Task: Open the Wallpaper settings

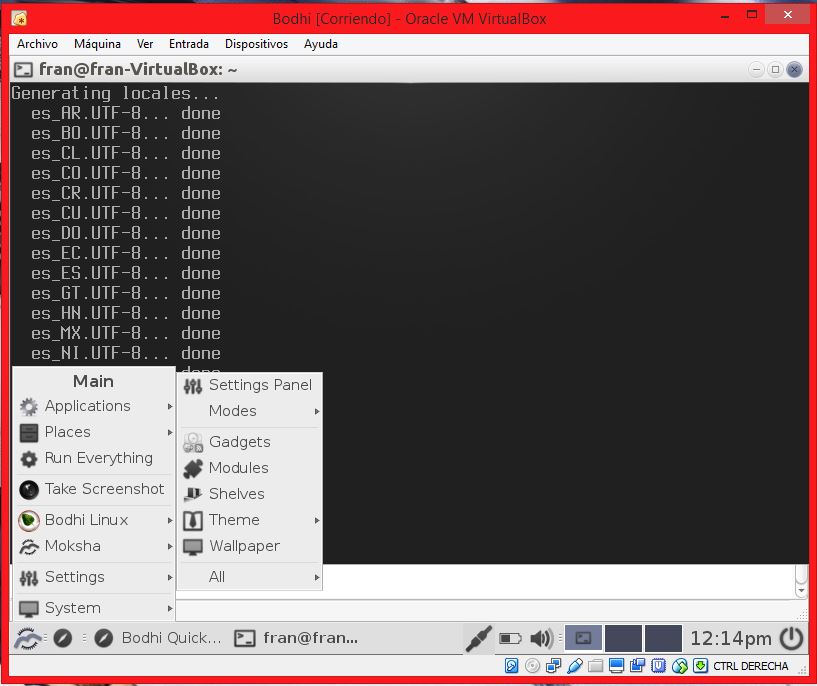Action: coord(244,546)
